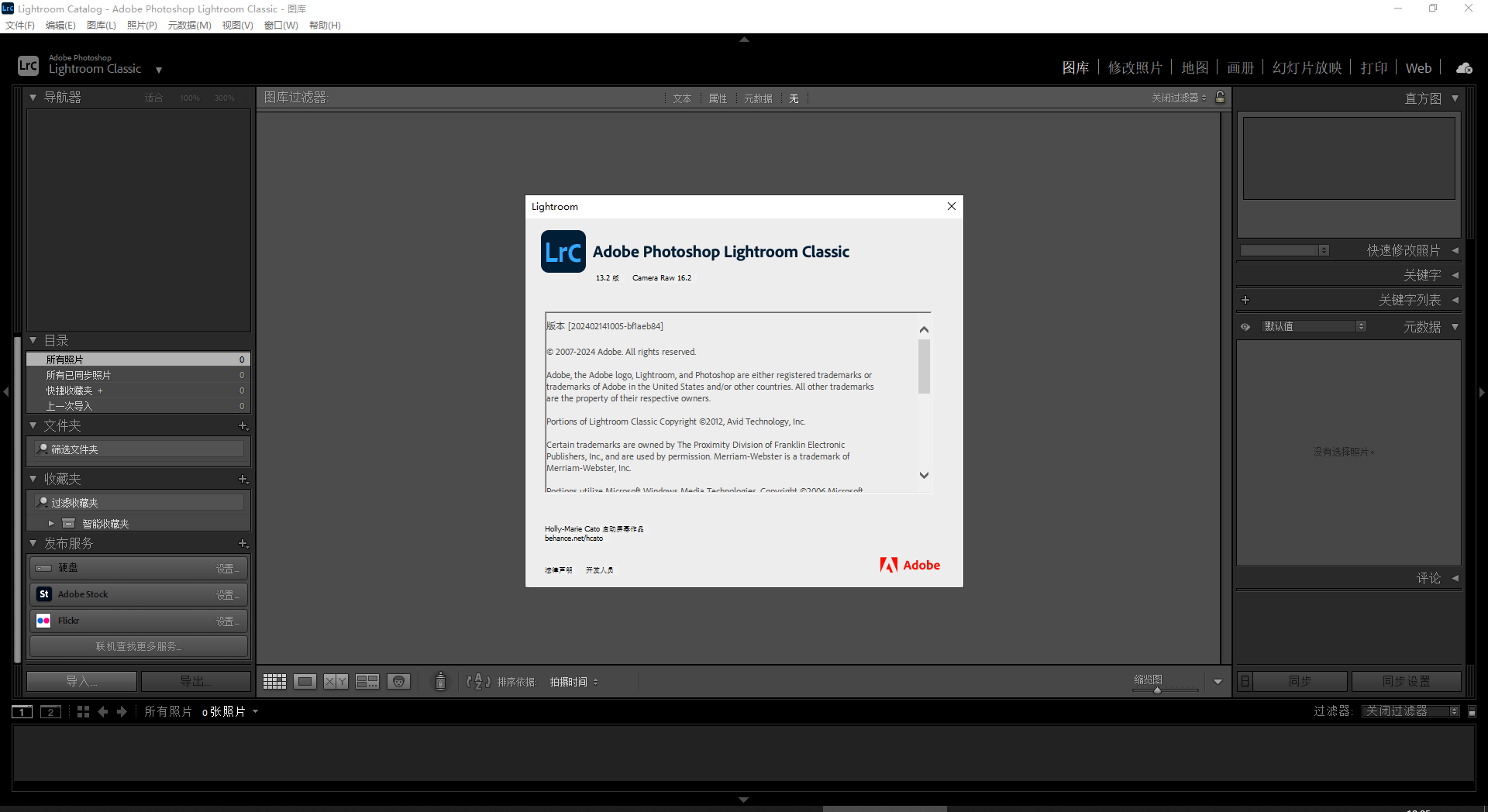This screenshot has width=1488, height=812.
Task: Click the filter lock icon in the filter bar
Action: pyautogui.click(x=1219, y=98)
